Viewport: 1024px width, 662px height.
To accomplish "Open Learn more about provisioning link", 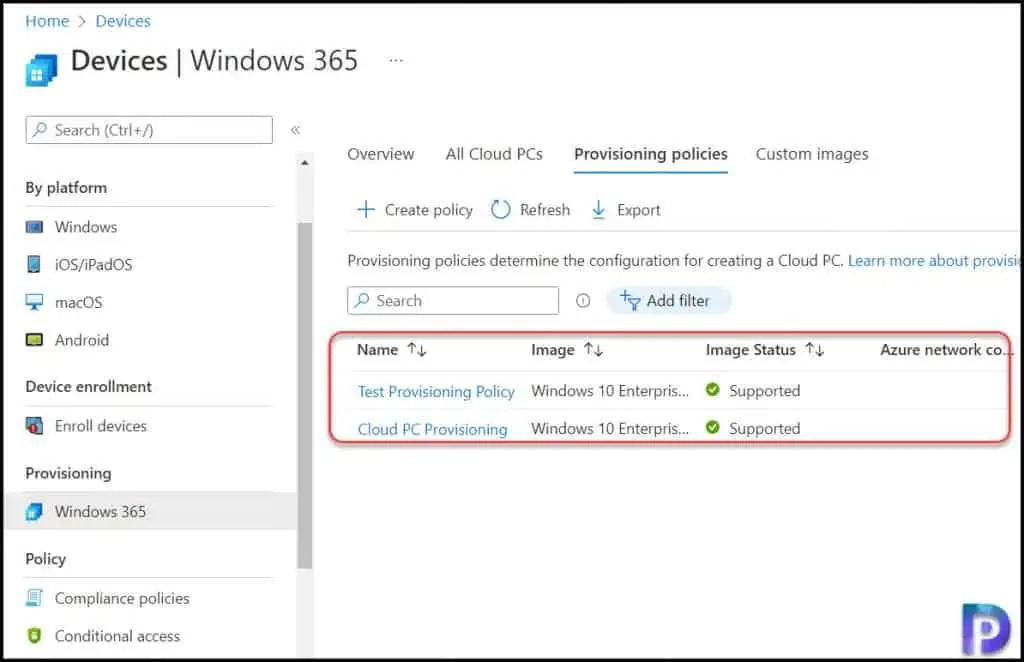I will 935,260.
